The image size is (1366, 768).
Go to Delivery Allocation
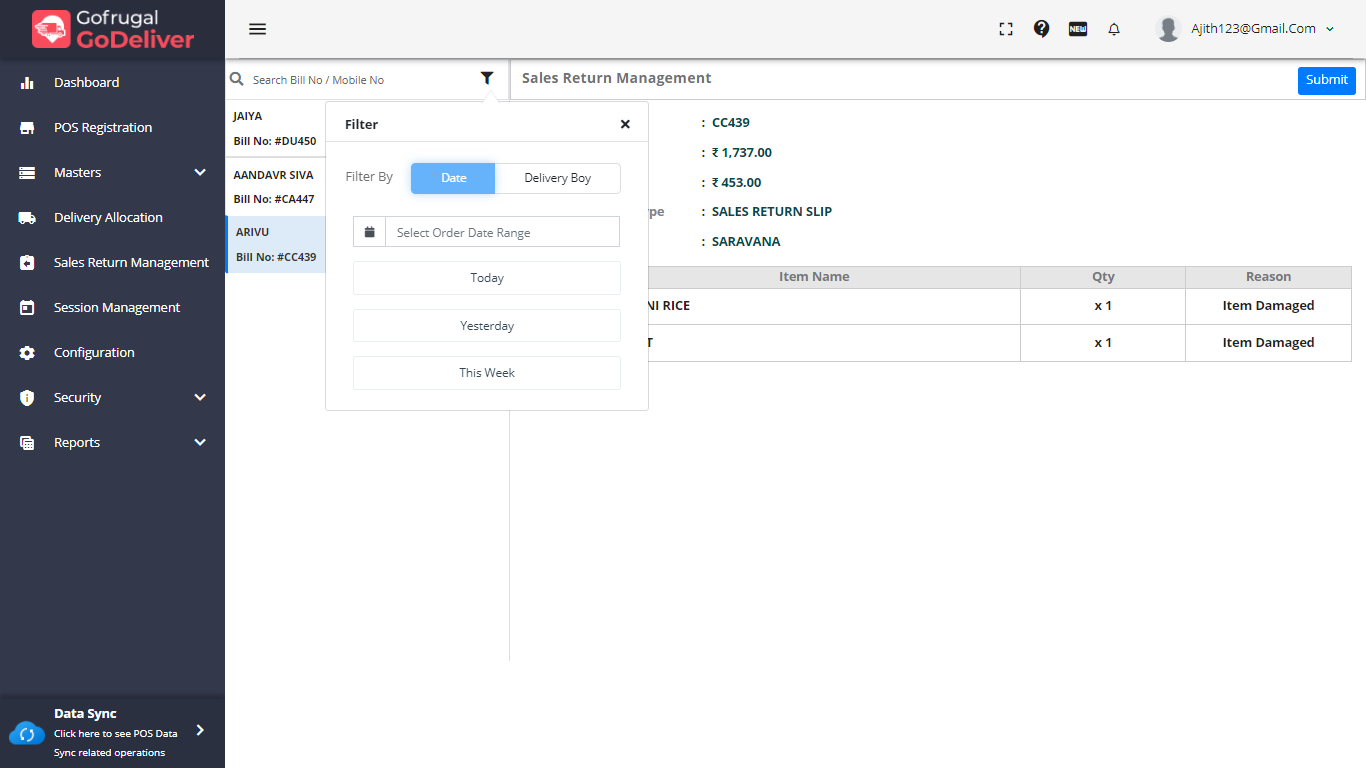point(108,217)
